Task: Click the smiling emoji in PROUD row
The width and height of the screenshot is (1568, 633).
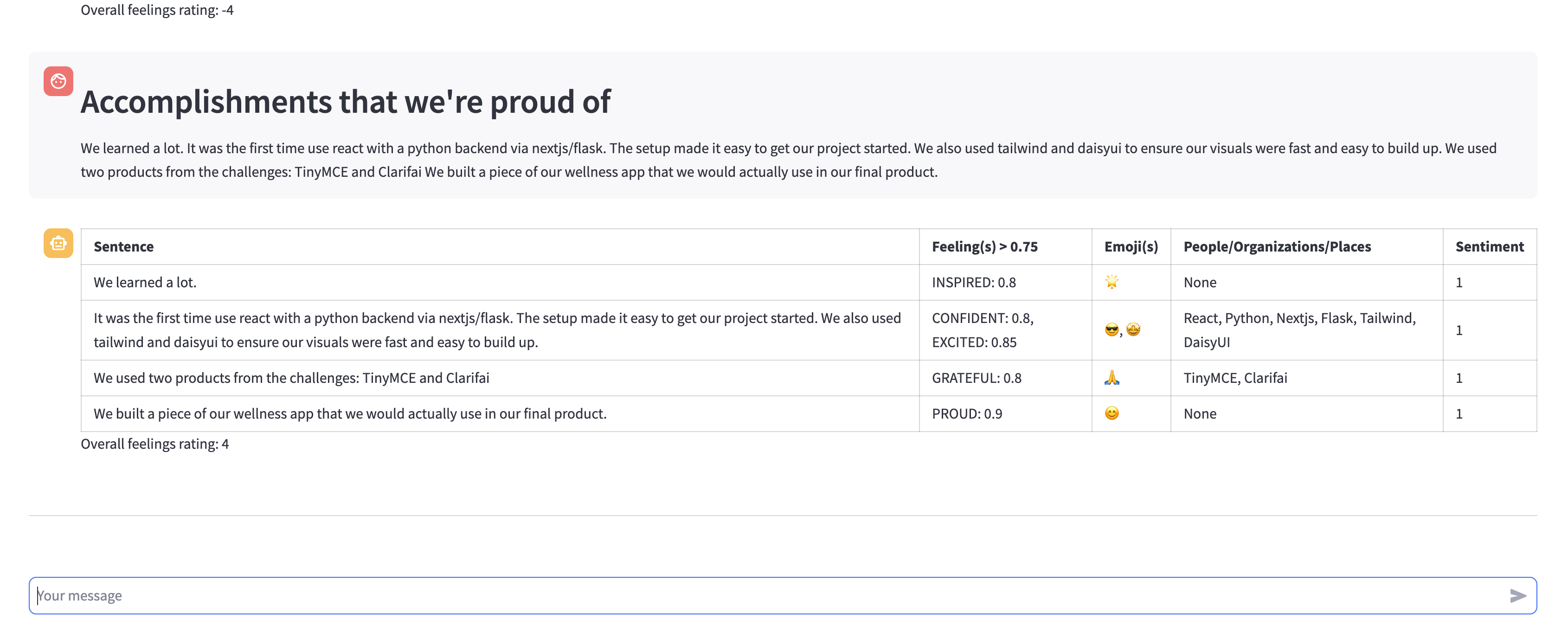Action: (1112, 414)
